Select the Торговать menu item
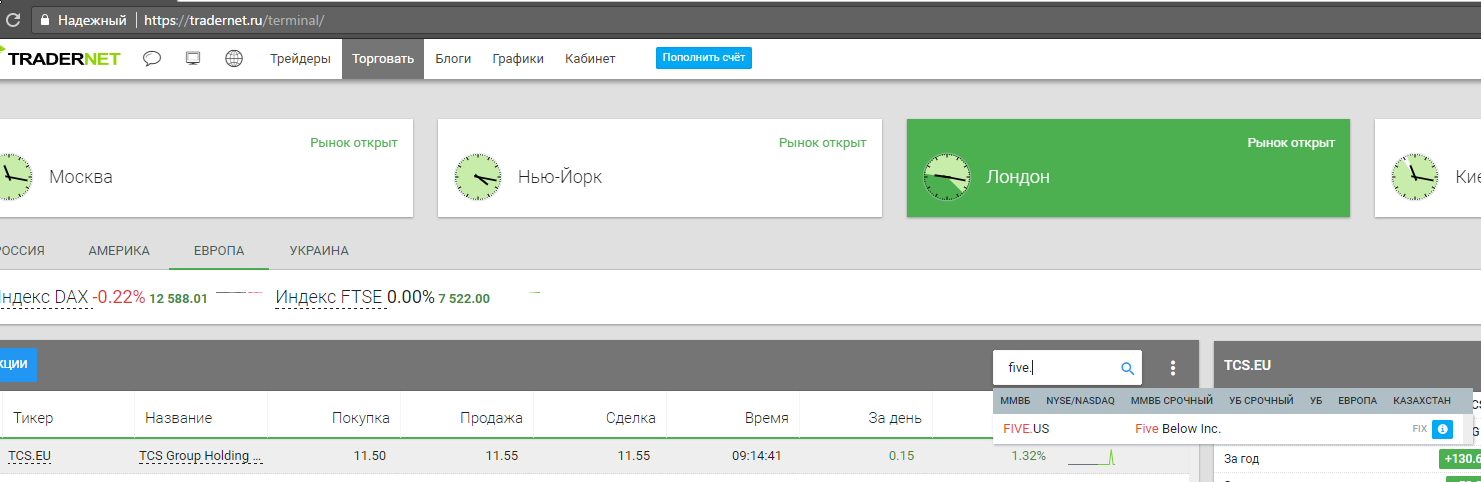1481x482 pixels. [383, 58]
